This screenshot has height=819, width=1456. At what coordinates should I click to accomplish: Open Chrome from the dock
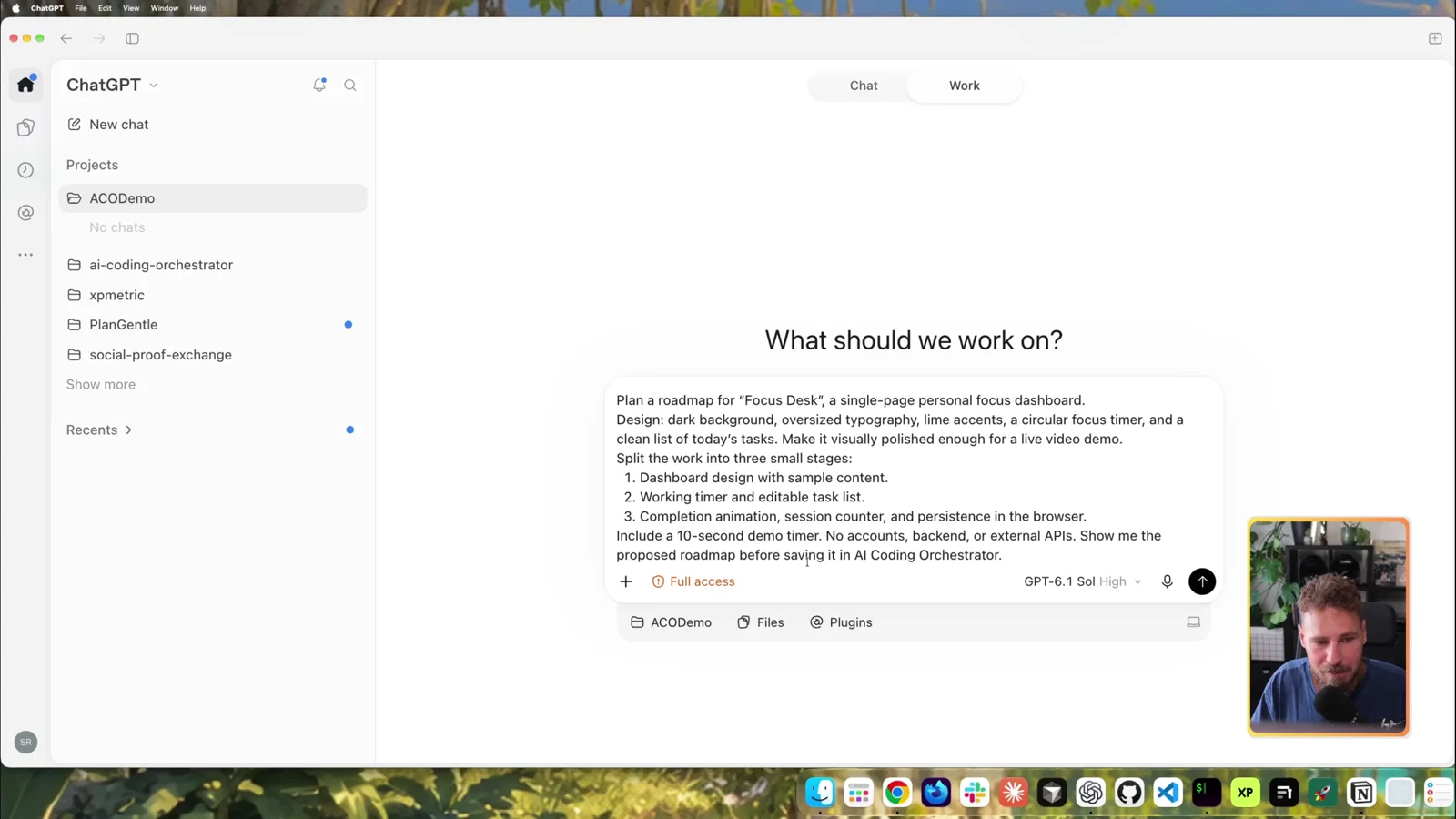coord(897,793)
